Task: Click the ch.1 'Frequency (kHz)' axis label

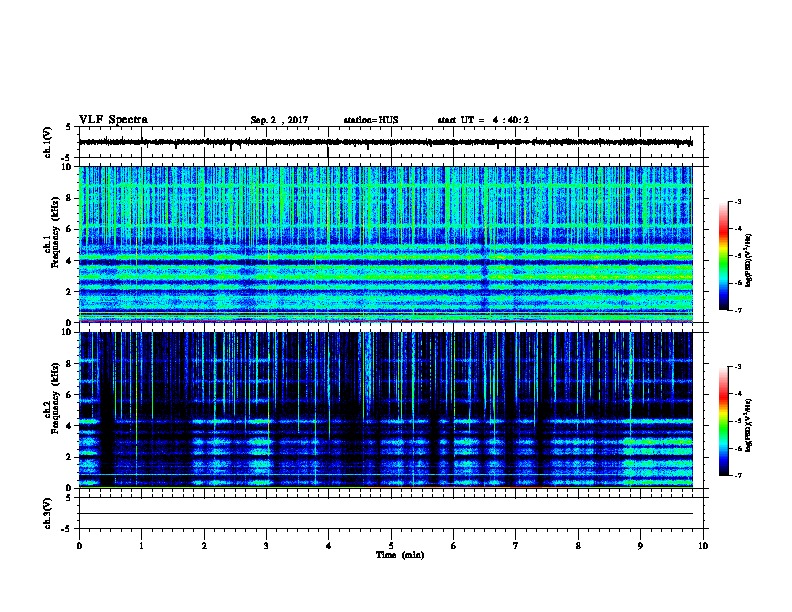Action: point(55,232)
